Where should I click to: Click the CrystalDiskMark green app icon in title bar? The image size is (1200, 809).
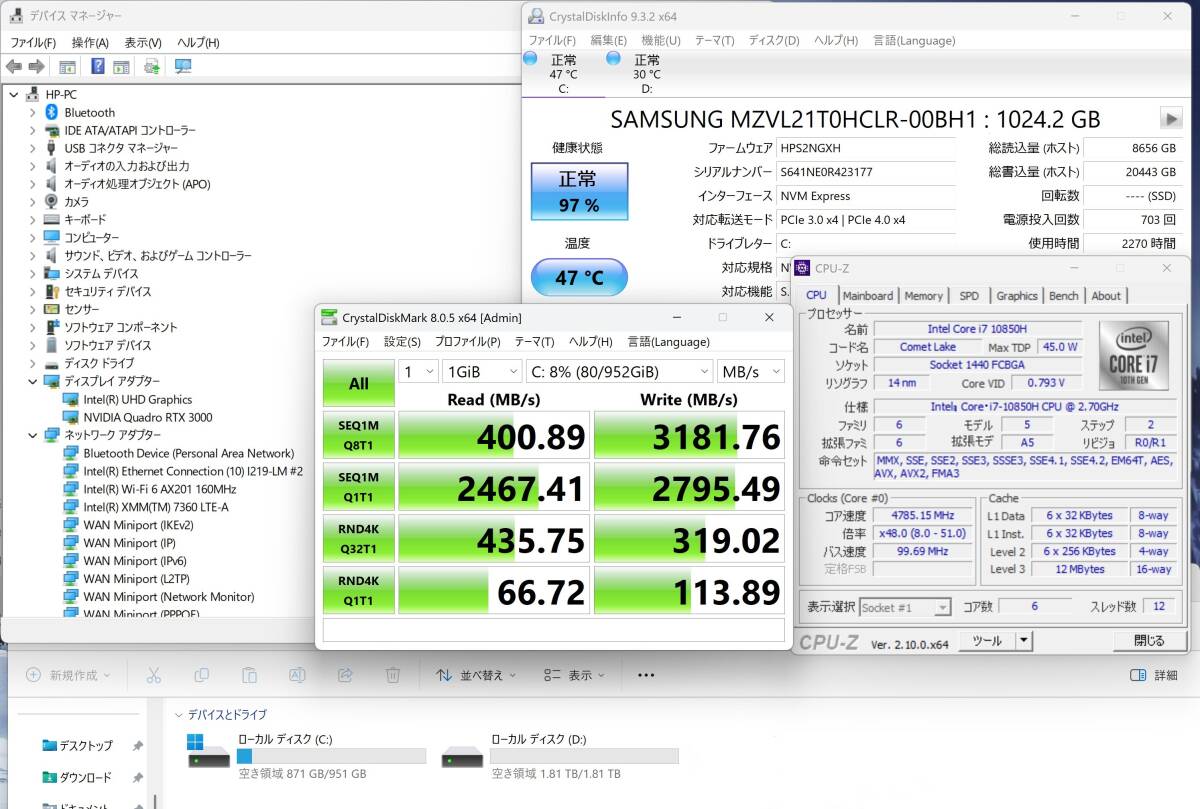coord(329,318)
